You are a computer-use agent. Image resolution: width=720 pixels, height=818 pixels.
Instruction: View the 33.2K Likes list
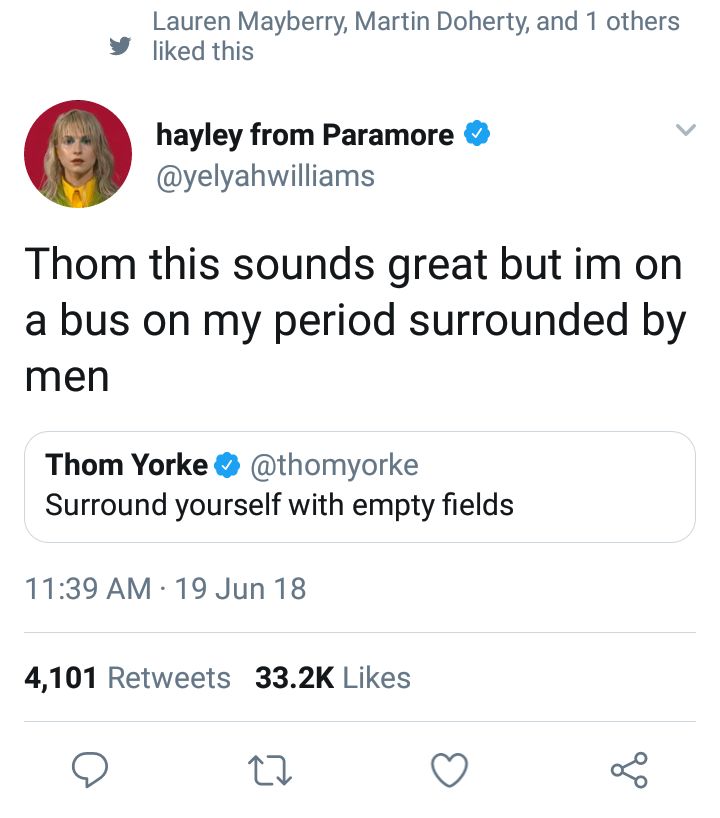point(333,678)
